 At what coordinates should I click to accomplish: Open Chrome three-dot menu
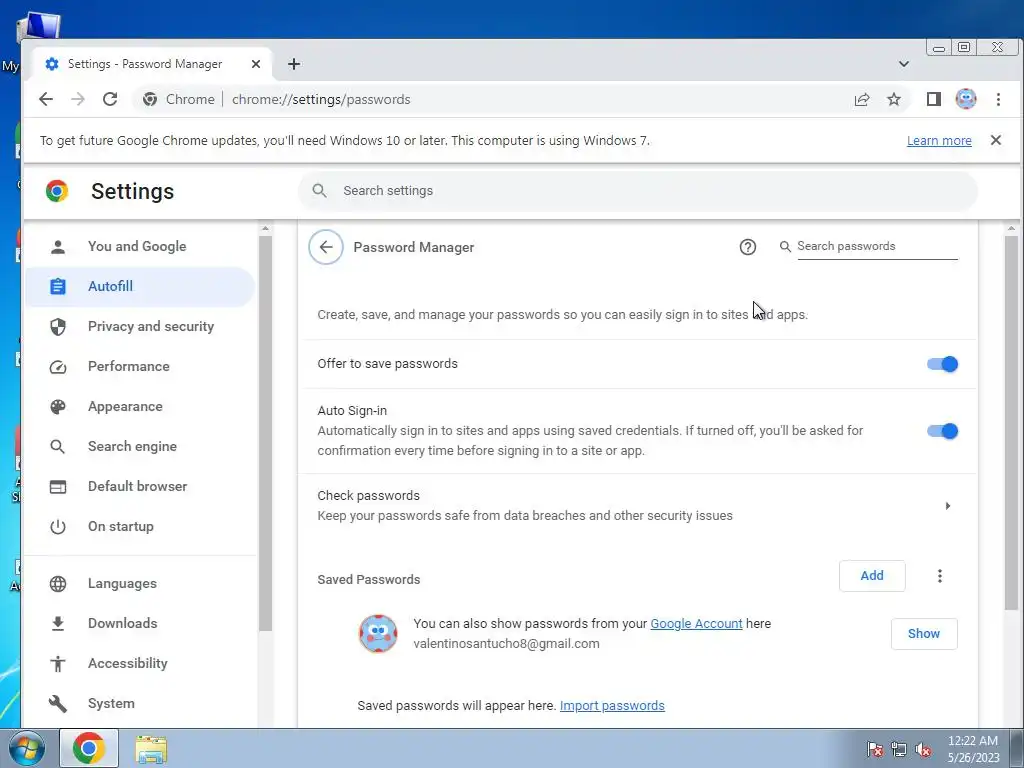pyautogui.click(x=998, y=99)
